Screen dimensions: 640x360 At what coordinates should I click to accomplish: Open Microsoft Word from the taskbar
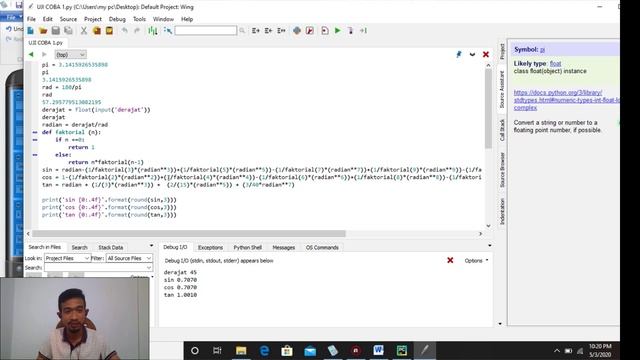378,351
